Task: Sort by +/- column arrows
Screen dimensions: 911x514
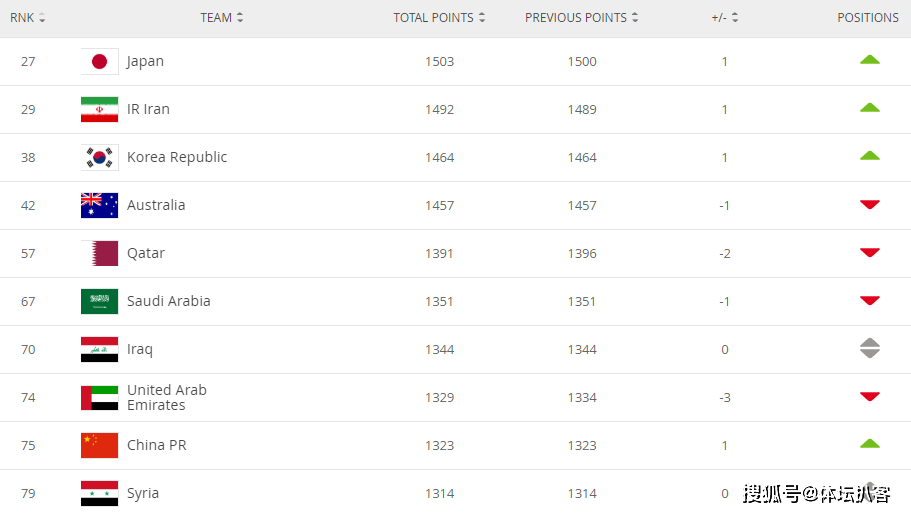Action: click(x=735, y=17)
